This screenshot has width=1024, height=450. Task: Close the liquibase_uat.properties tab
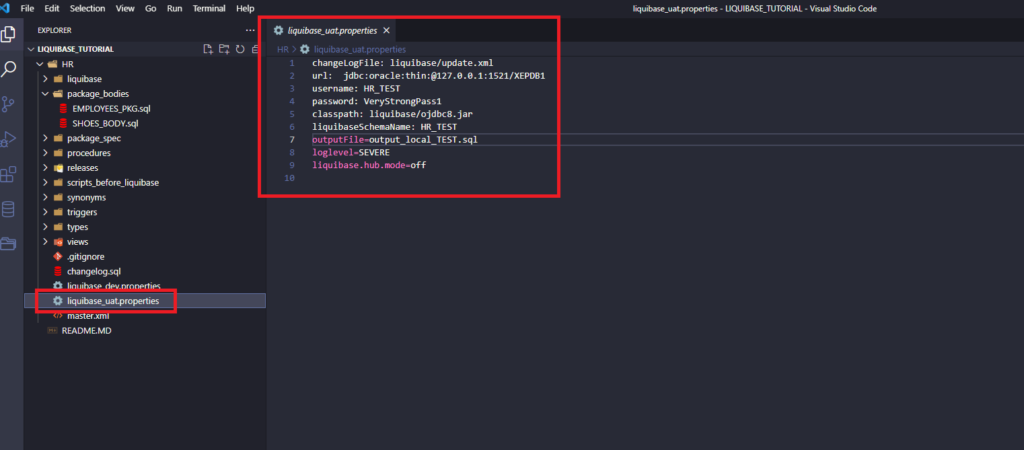(386, 30)
